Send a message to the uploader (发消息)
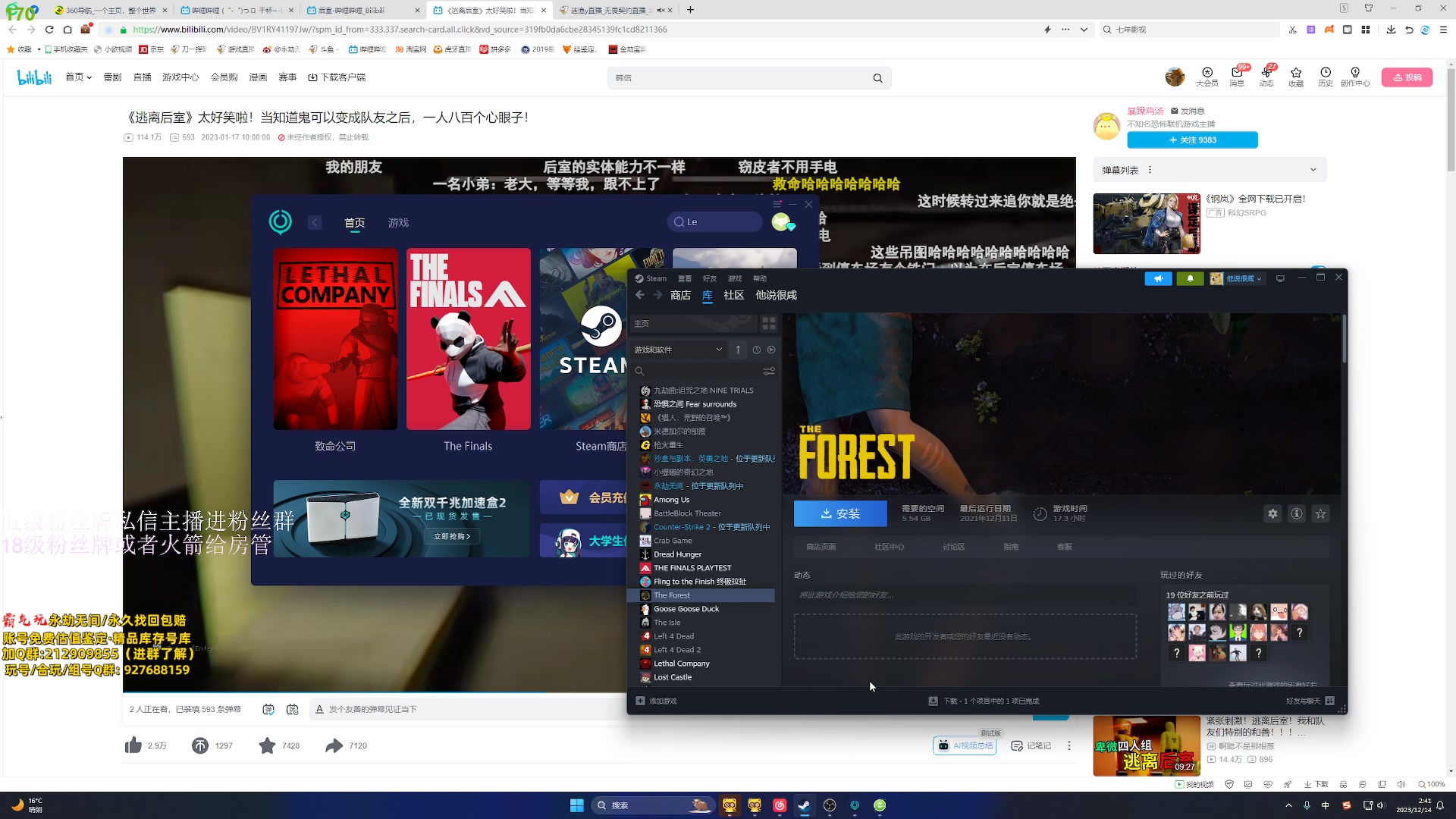This screenshot has width=1456, height=819. pos(1188,111)
